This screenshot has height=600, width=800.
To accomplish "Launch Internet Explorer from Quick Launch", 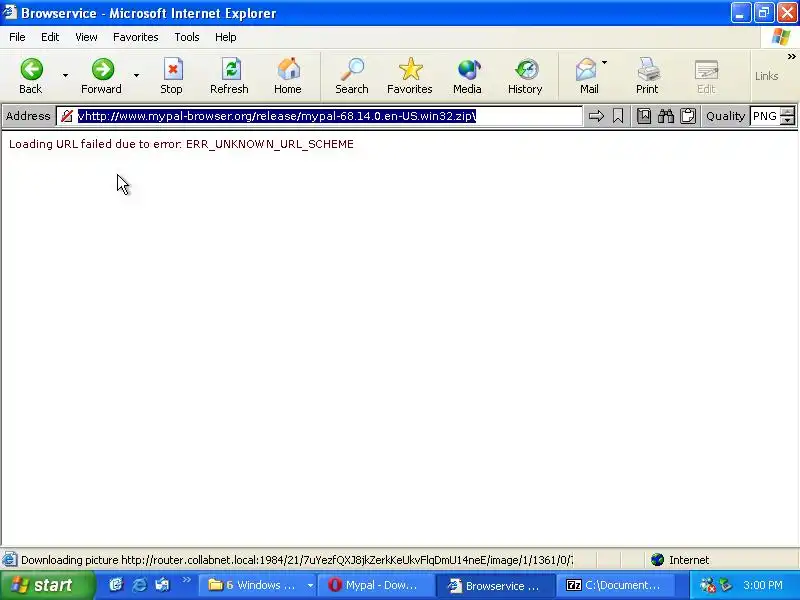I will coord(139,585).
